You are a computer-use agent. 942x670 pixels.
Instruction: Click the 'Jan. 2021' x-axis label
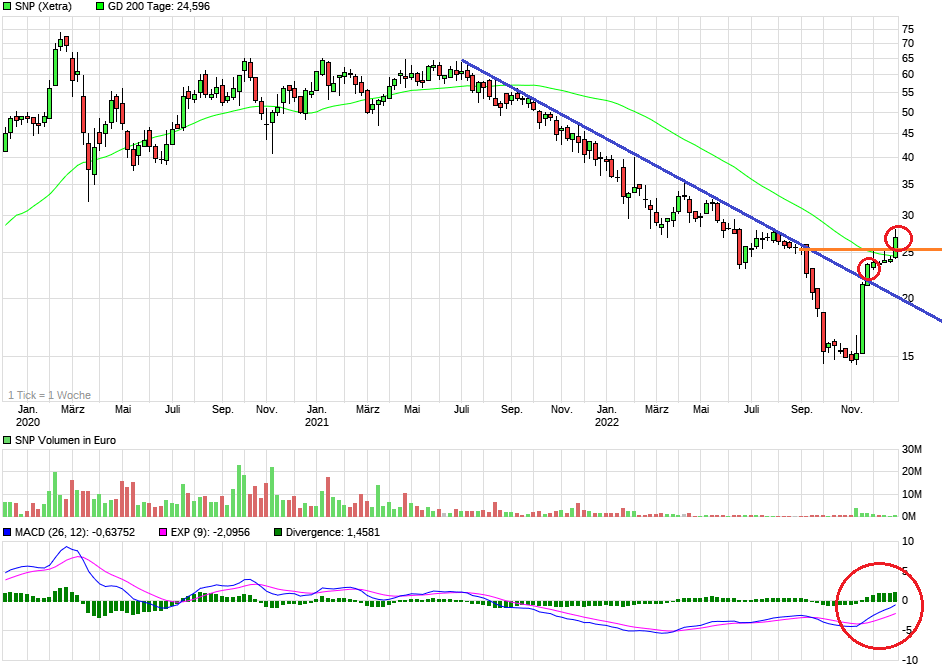pos(317,415)
